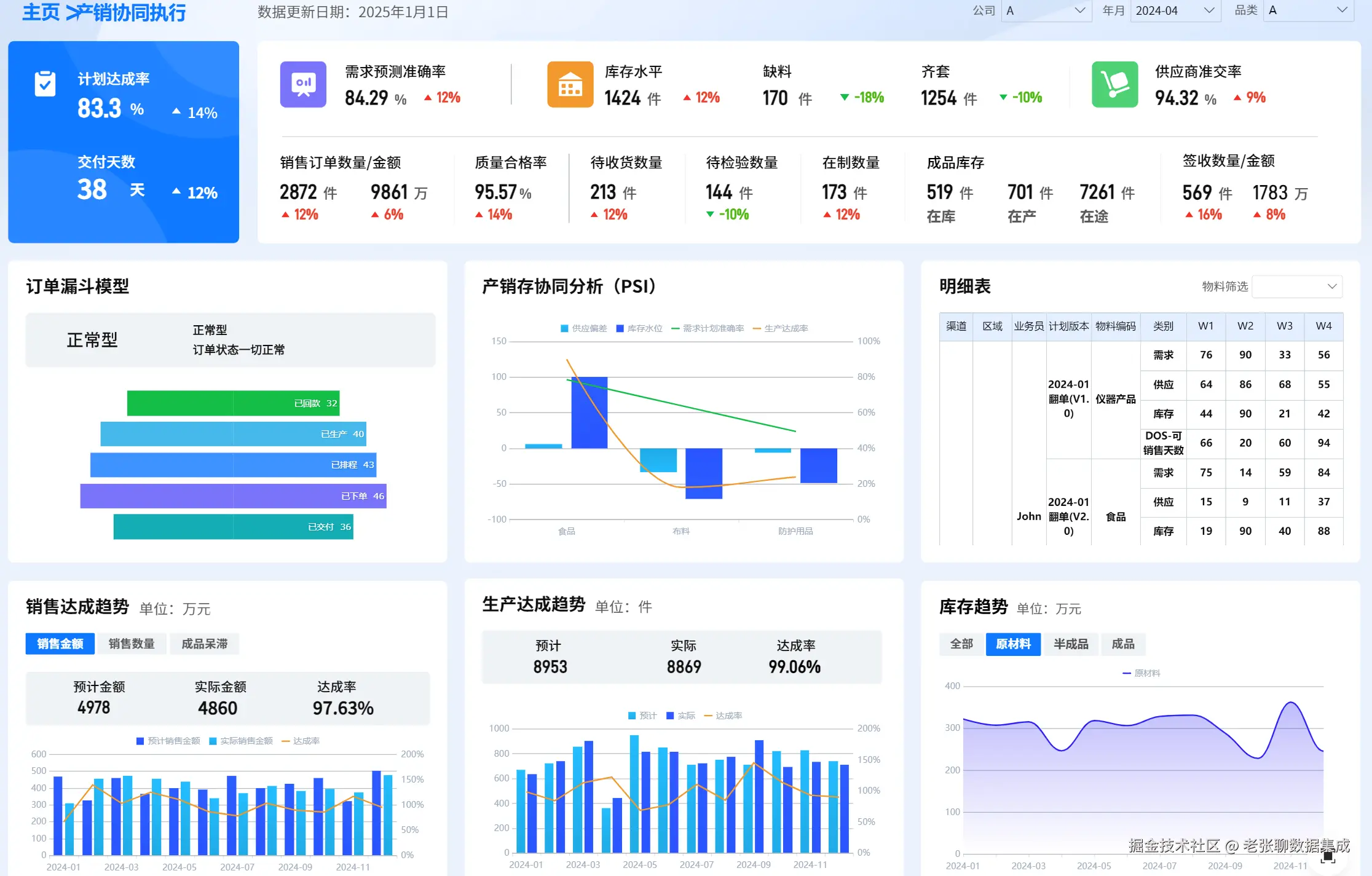Image resolution: width=1372 pixels, height=876 pixels.
Task: Open the 物料筛选 material filter dropdown
Action: pos(1297,286)
